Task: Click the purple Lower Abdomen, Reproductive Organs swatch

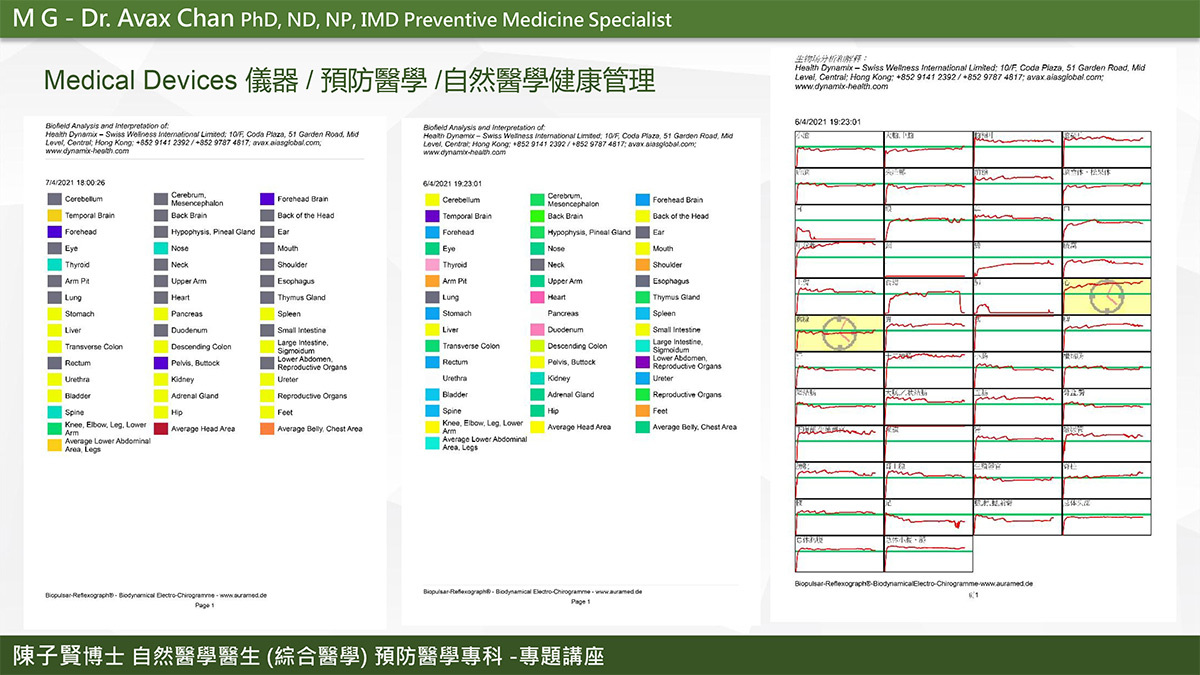Action: click(642, 363)
